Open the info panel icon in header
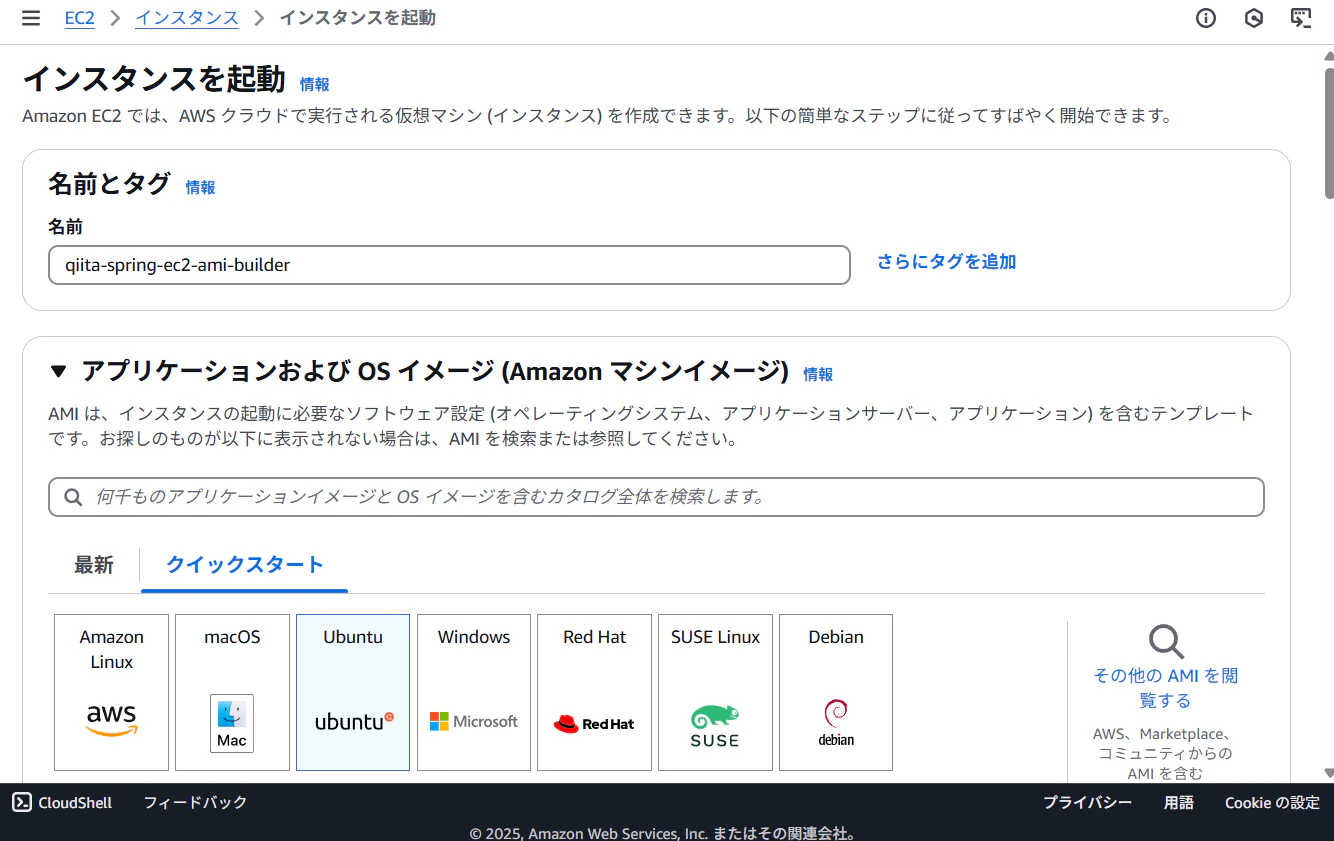The height and width of the screenshot is (841, 1334). [1206, 18]
